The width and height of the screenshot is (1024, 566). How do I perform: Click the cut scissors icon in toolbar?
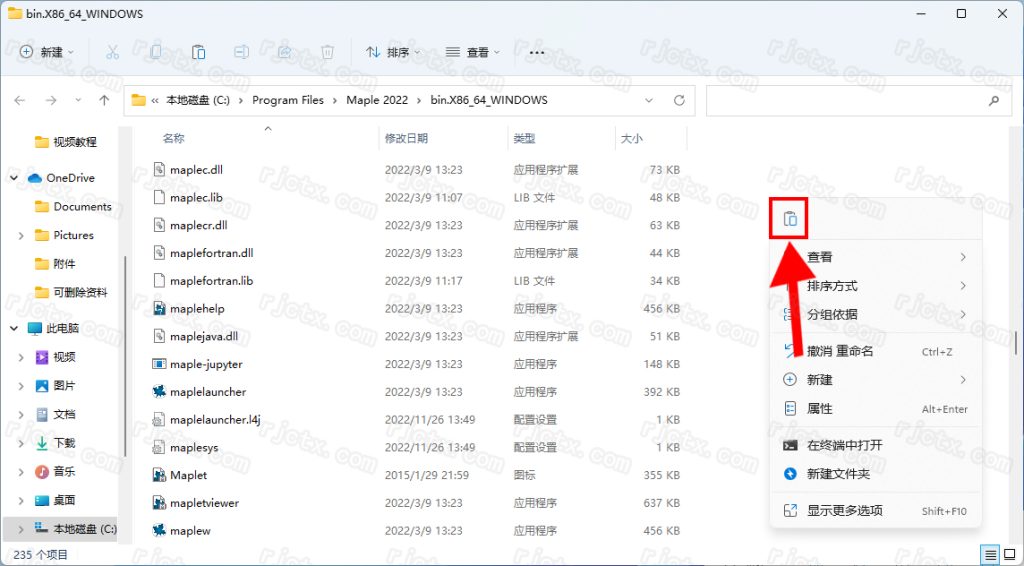tap(113, 52)
